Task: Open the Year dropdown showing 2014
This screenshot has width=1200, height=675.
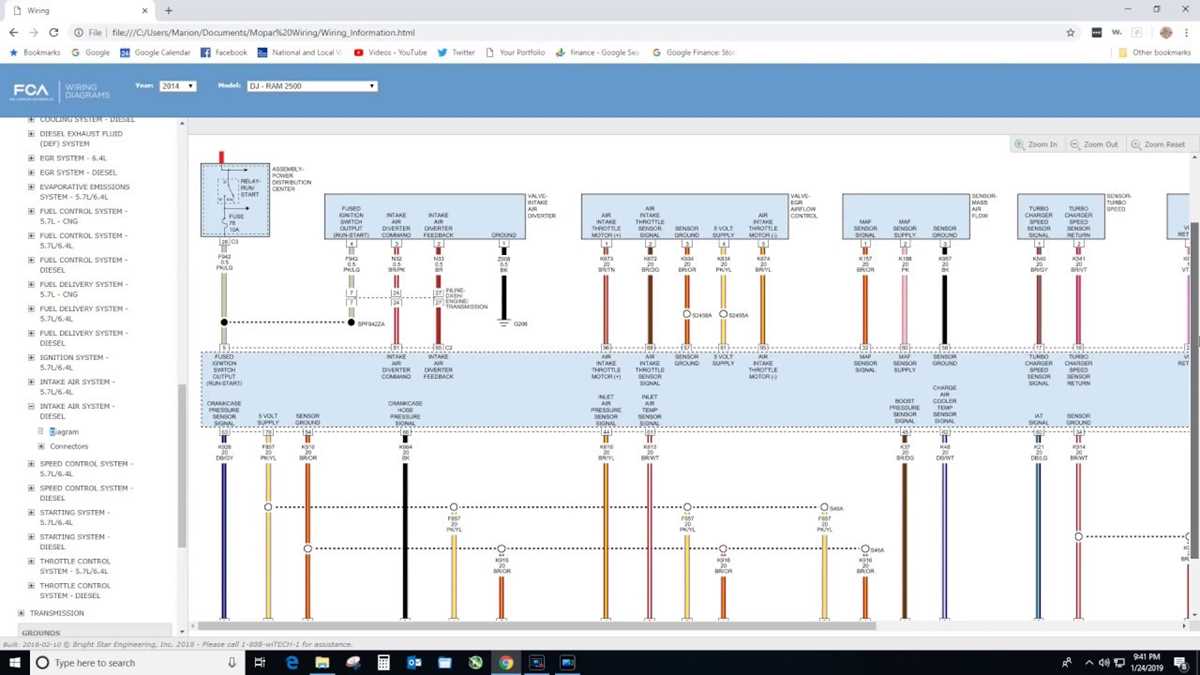Action: click(178, 86)
